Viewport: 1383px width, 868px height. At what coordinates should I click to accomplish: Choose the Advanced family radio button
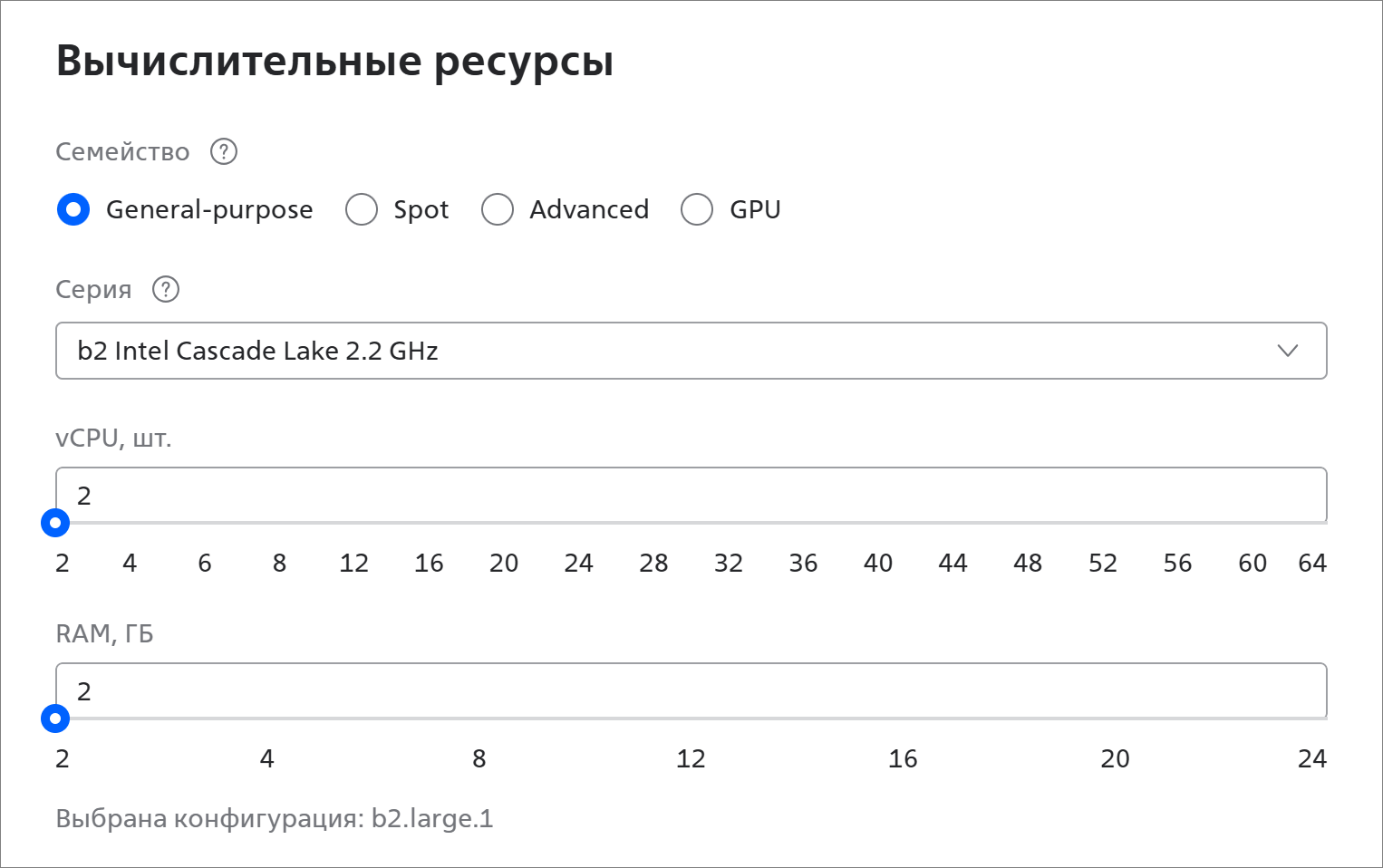[x=498, y=209]
